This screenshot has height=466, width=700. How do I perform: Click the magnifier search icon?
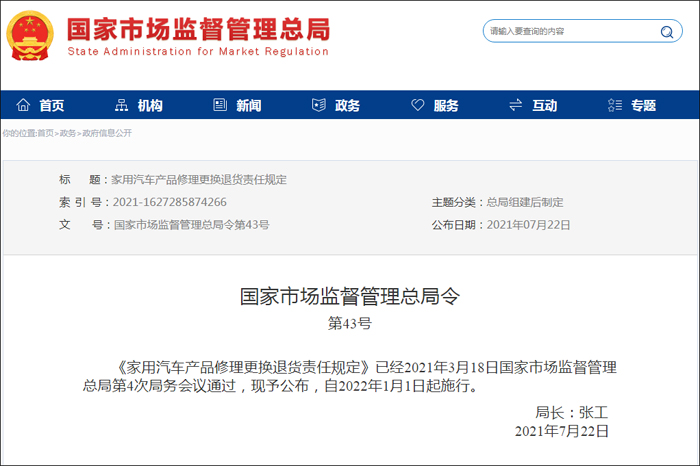pyautogui.click(x=667, y=32)
